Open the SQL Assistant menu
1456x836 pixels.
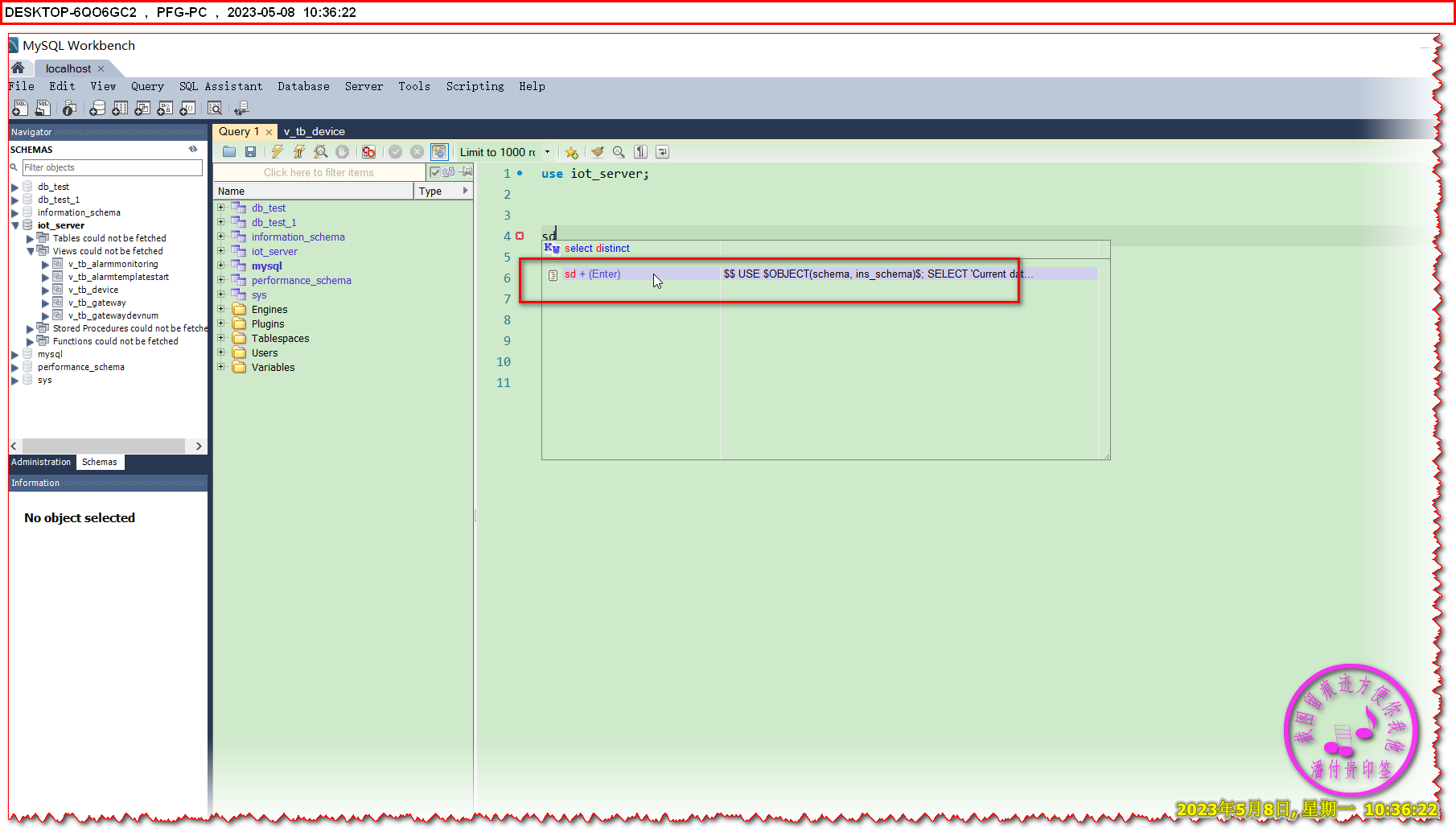pos(220,86)
